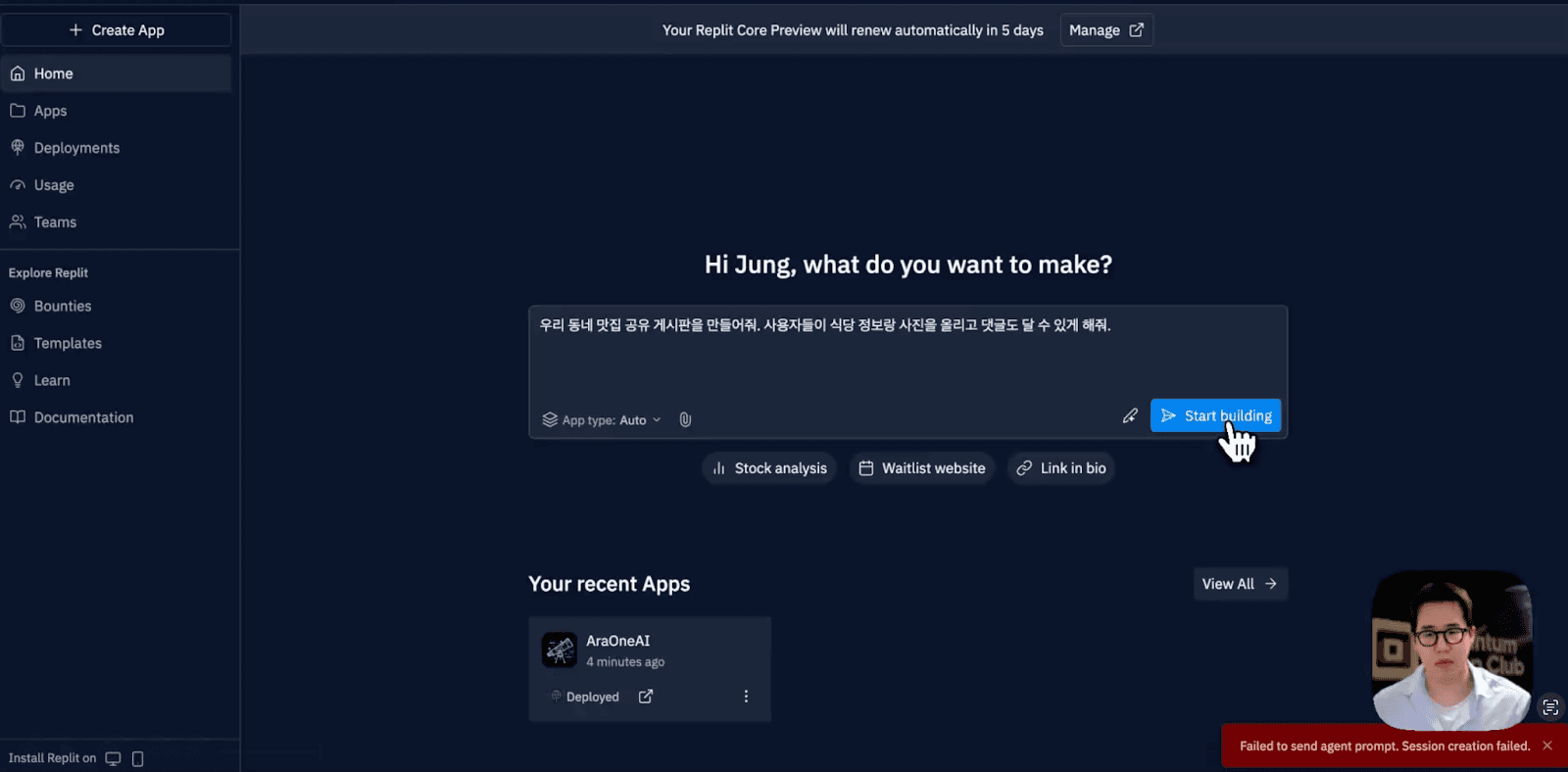Click the failed agent prompt error message
The height and width of the screenshot is (772, 1568).
coord(1385,747)
